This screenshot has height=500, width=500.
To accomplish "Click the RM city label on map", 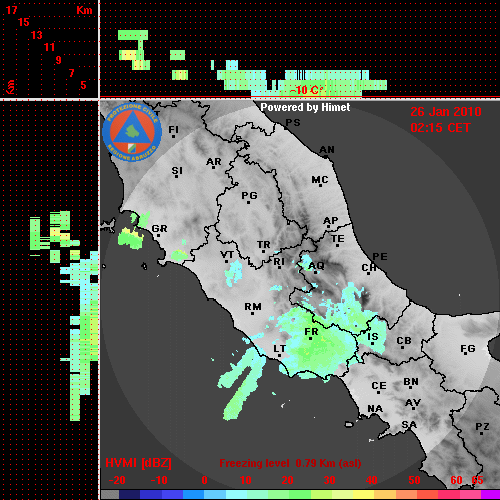I will tap(253, 306).
